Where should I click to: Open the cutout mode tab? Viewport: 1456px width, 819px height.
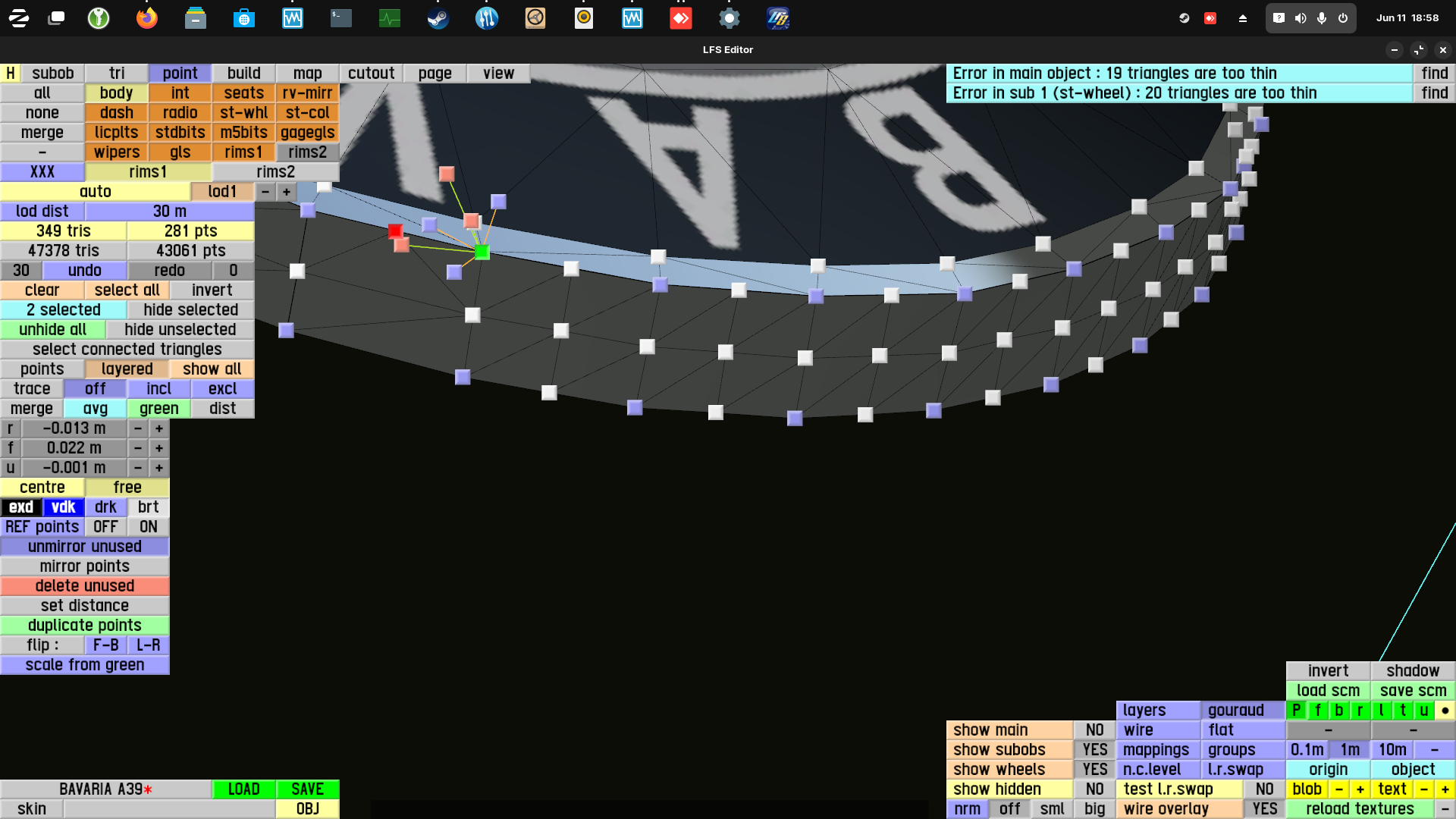371,73
